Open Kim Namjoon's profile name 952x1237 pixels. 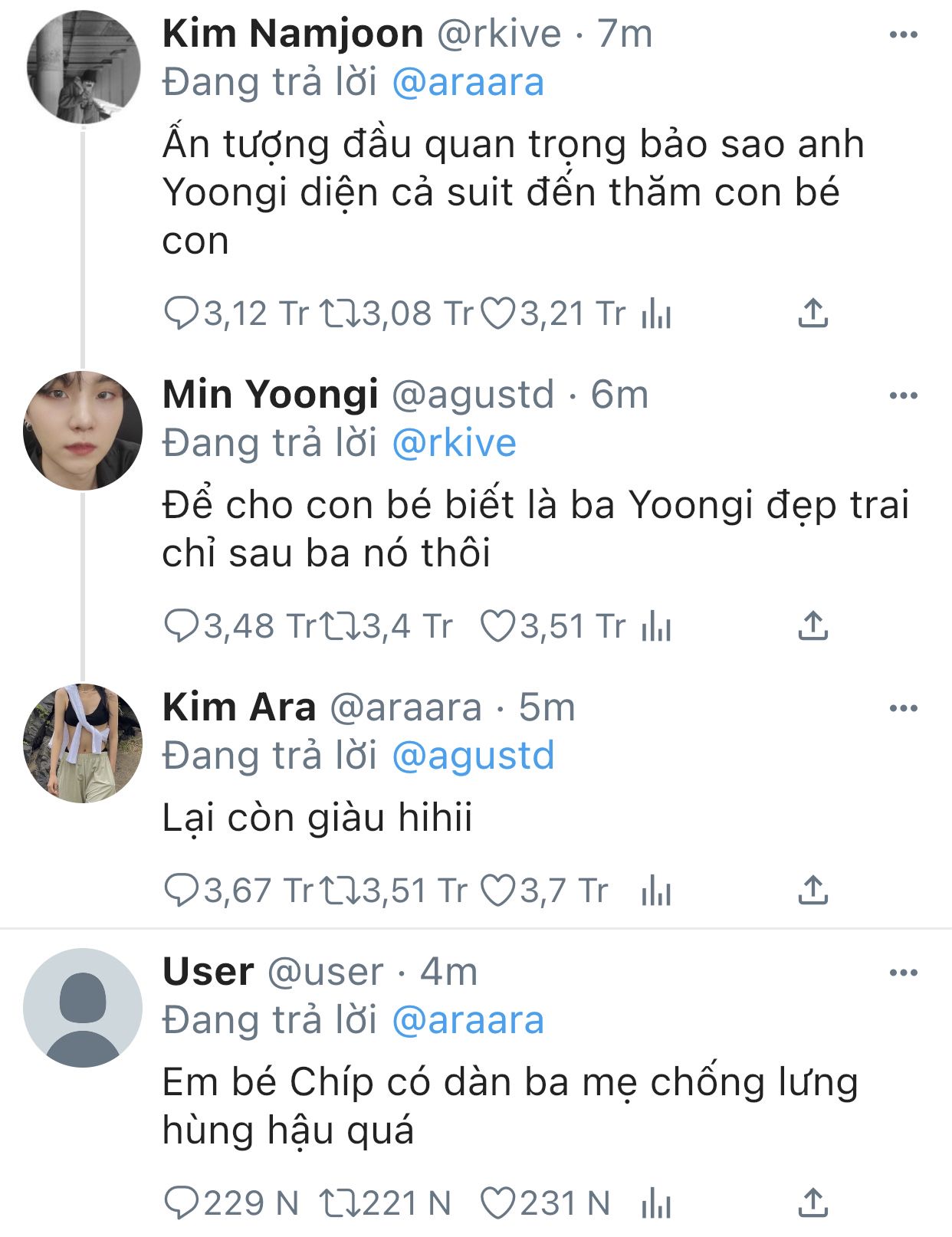click(293, 34)
